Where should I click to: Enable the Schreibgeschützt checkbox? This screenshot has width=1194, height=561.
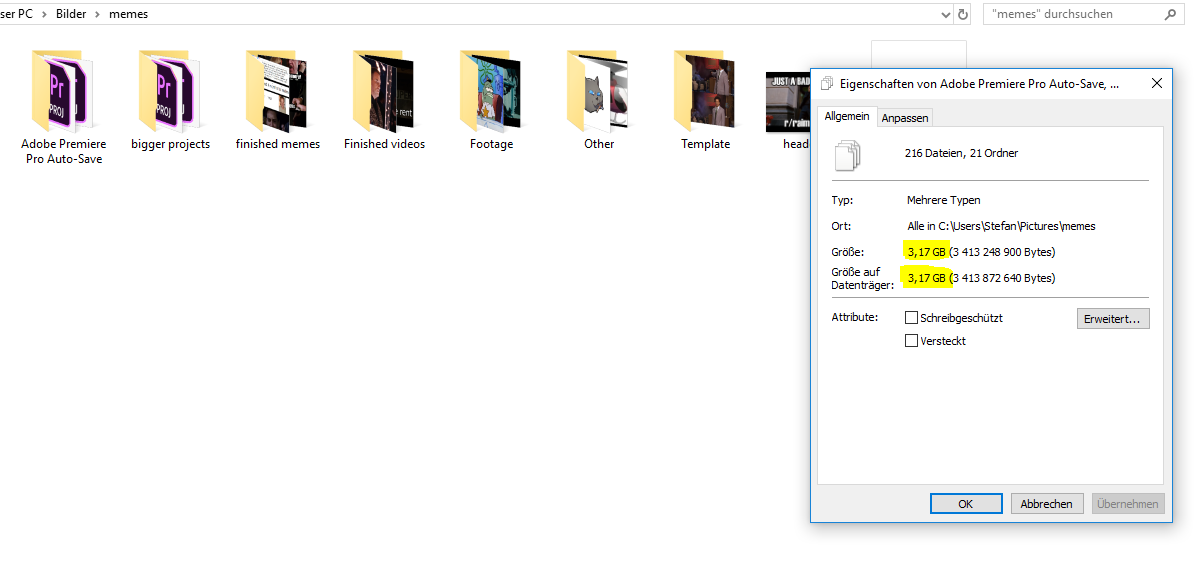pyautogui.click(x=911, y=317)
